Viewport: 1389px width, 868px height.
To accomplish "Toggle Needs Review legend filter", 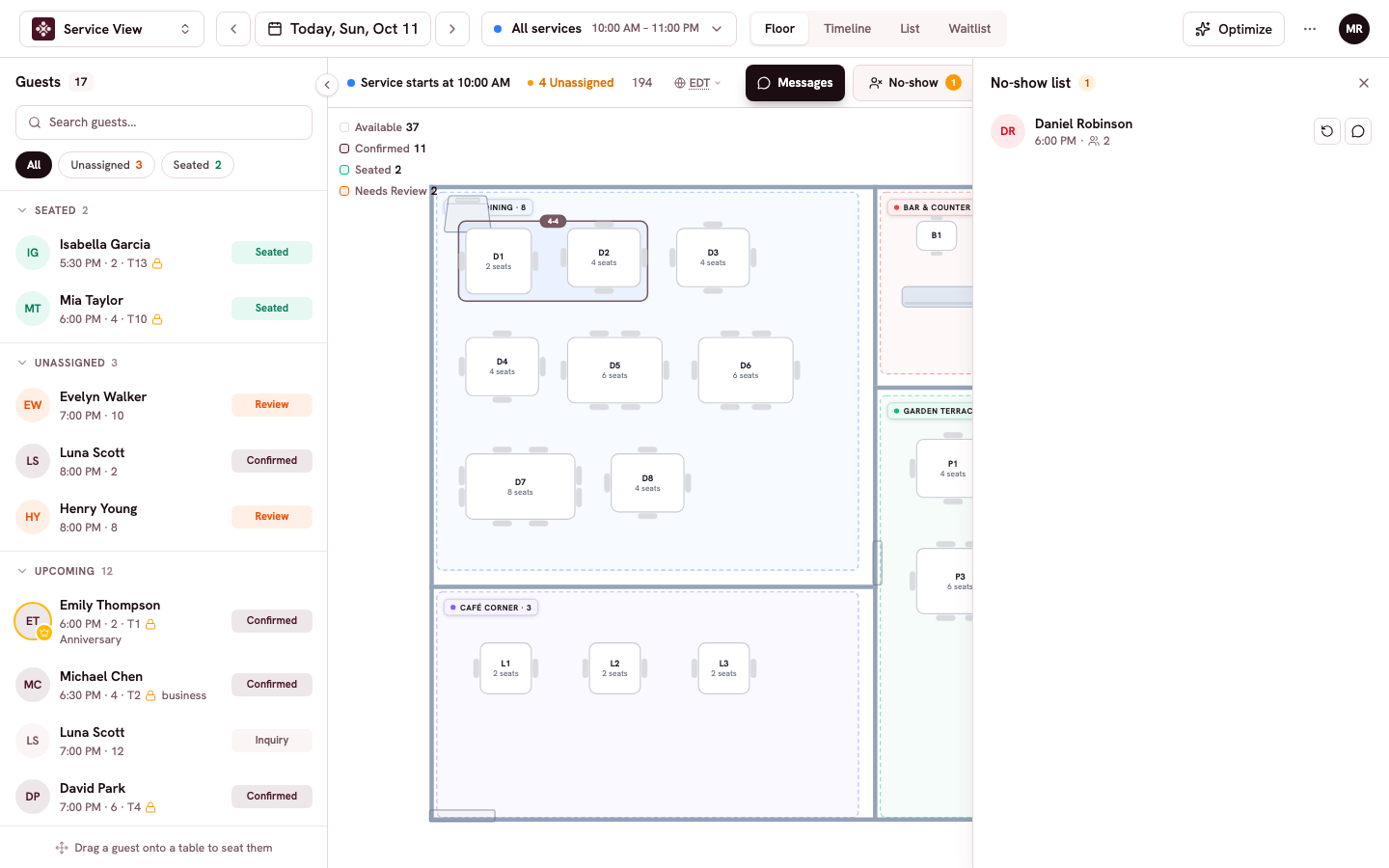I will pyautogui.click(x=388, y=191).
